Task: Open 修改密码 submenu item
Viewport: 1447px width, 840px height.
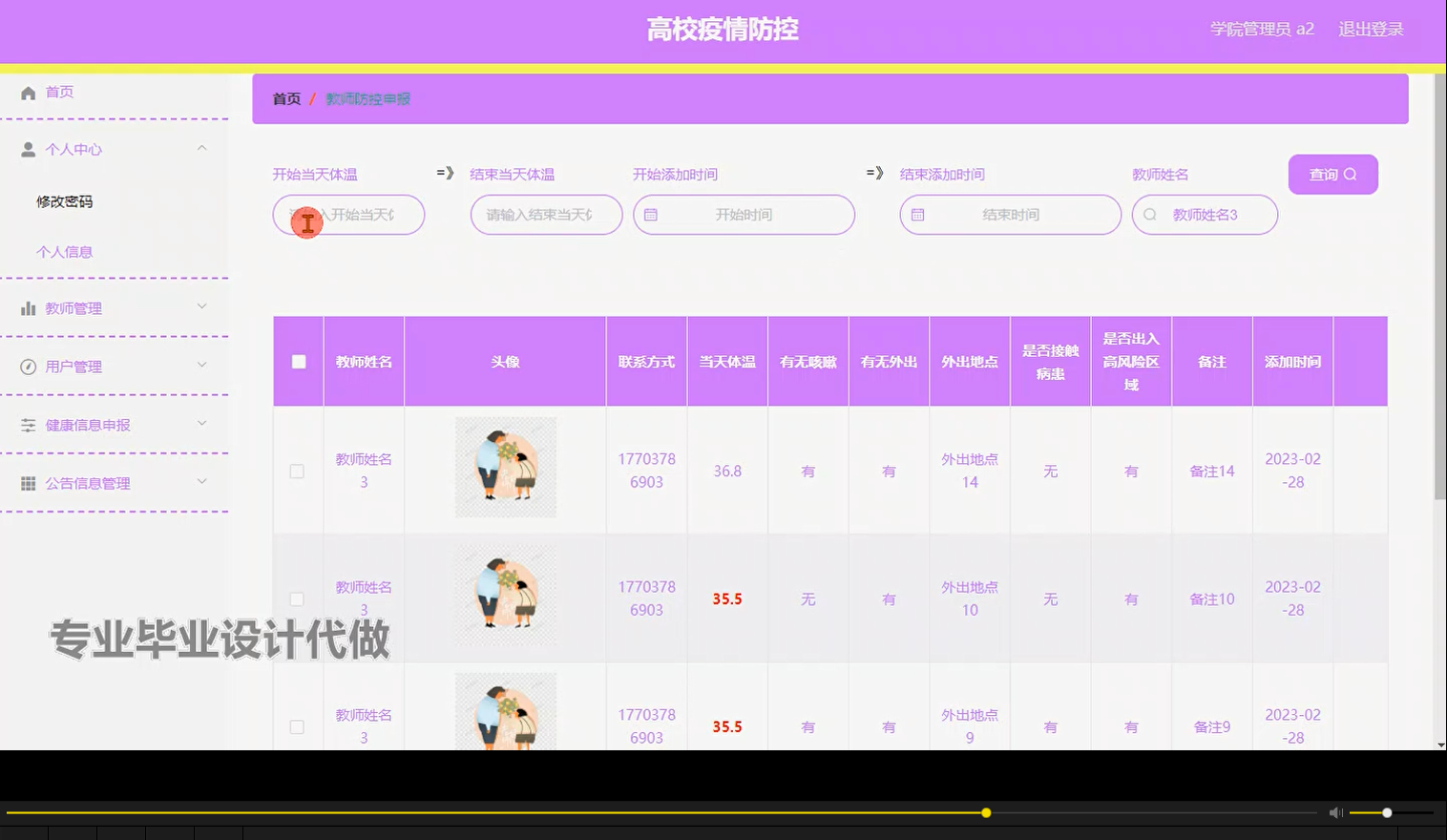Action: 65,201
